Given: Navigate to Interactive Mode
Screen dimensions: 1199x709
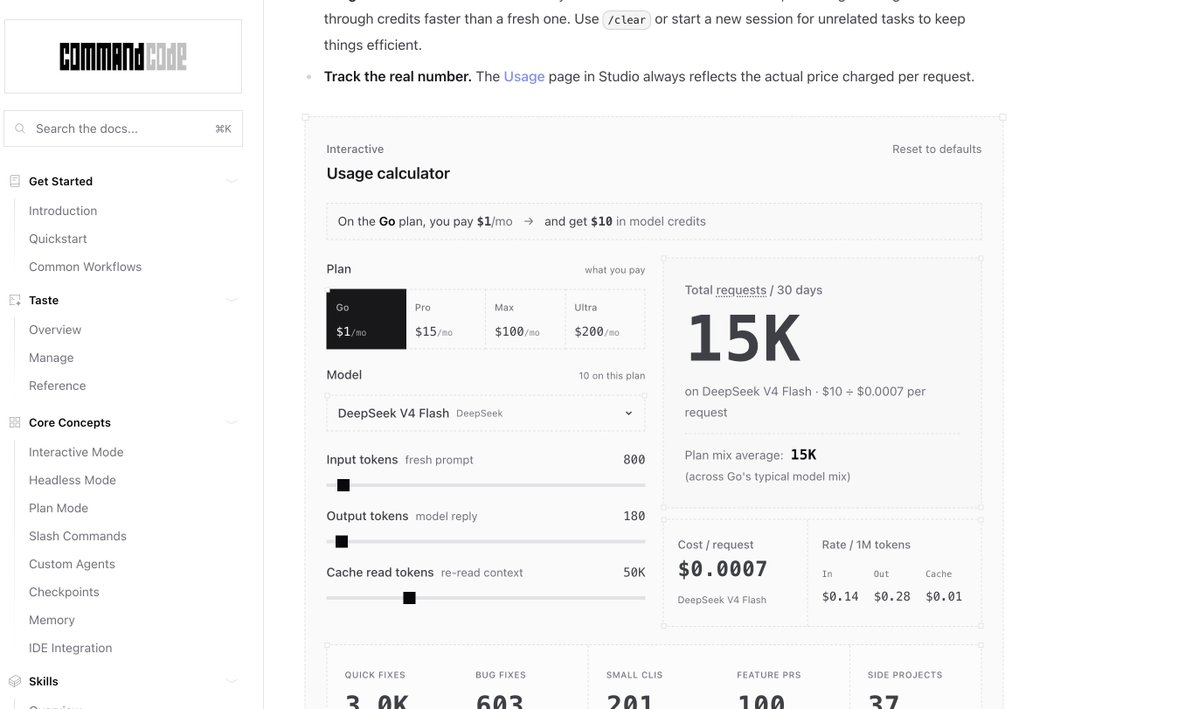Looking at the screenshot, I should coord(76,452).
